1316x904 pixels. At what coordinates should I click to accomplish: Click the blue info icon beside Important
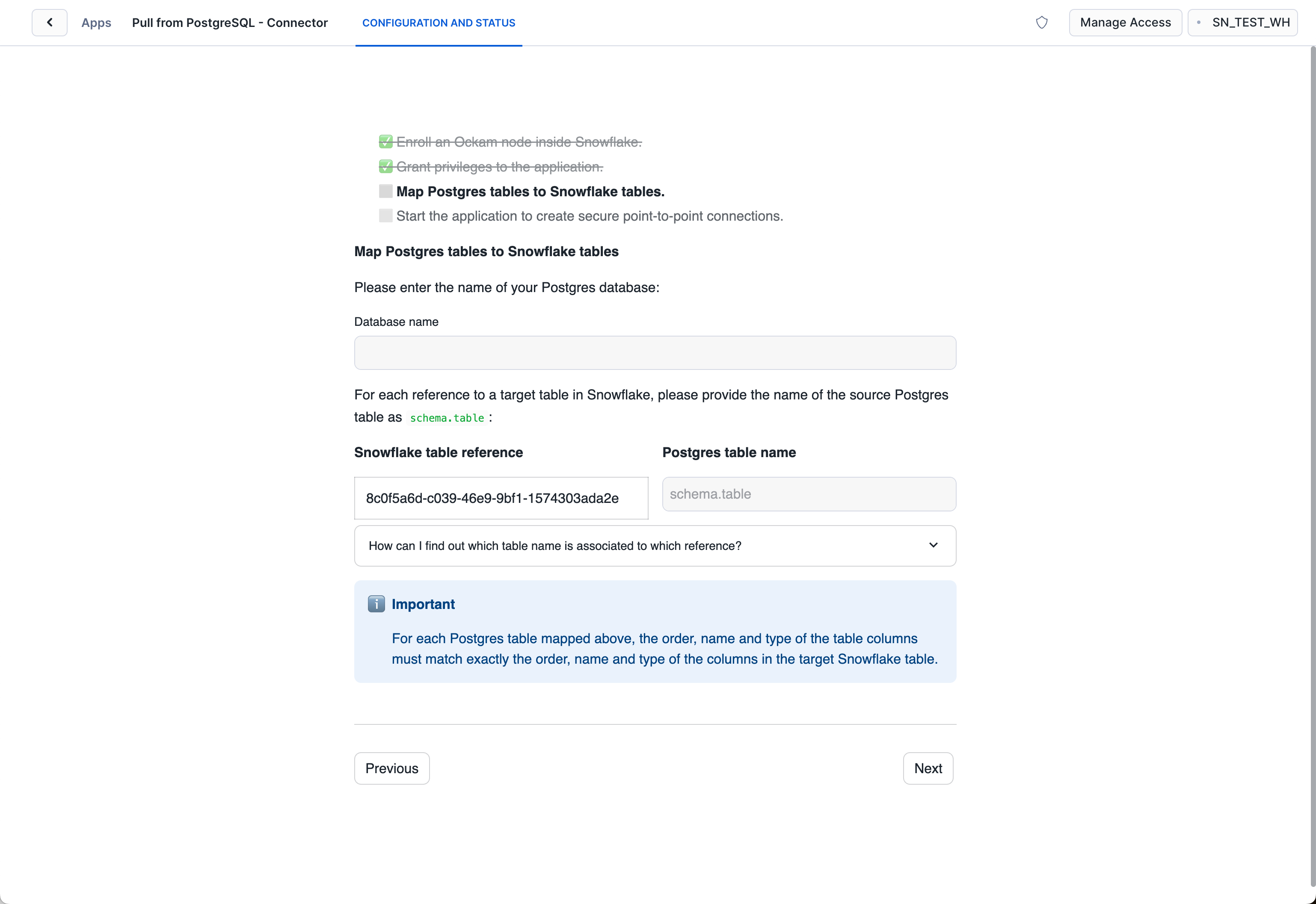(376, 604)
